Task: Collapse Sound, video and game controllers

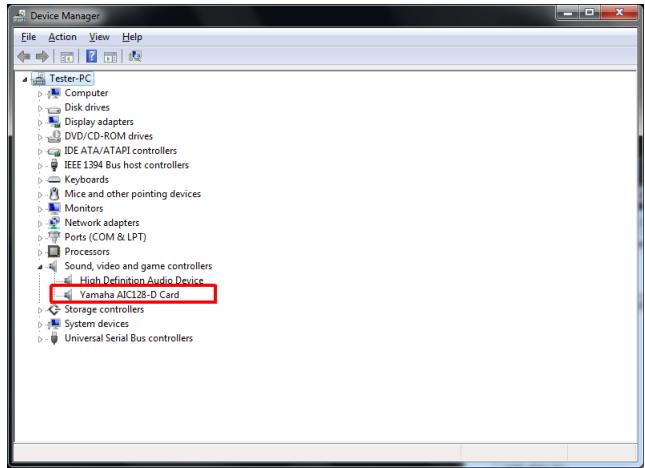Action: point(40,267)
